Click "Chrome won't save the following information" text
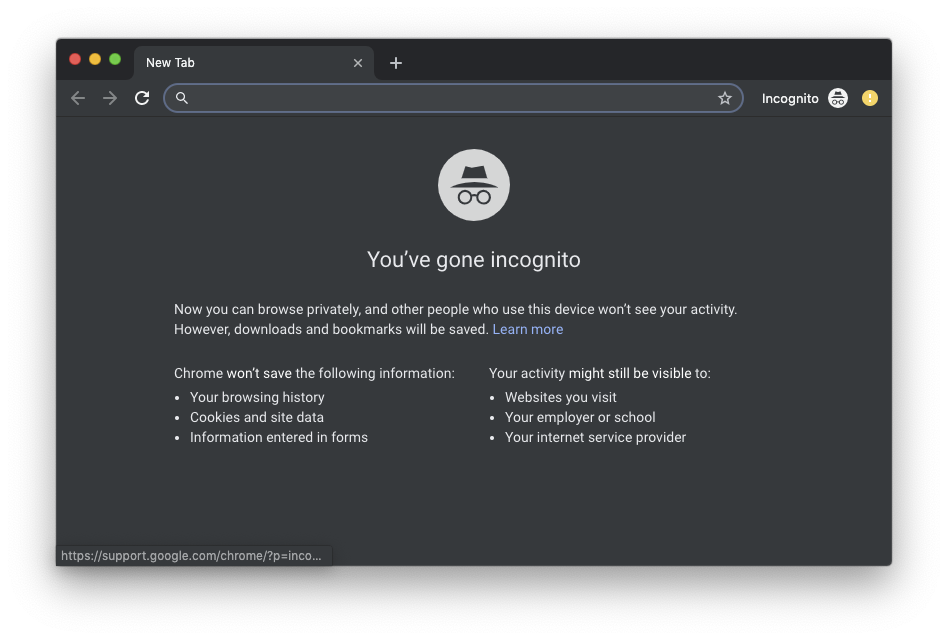 pyautogui.click(x=314, y=373)
